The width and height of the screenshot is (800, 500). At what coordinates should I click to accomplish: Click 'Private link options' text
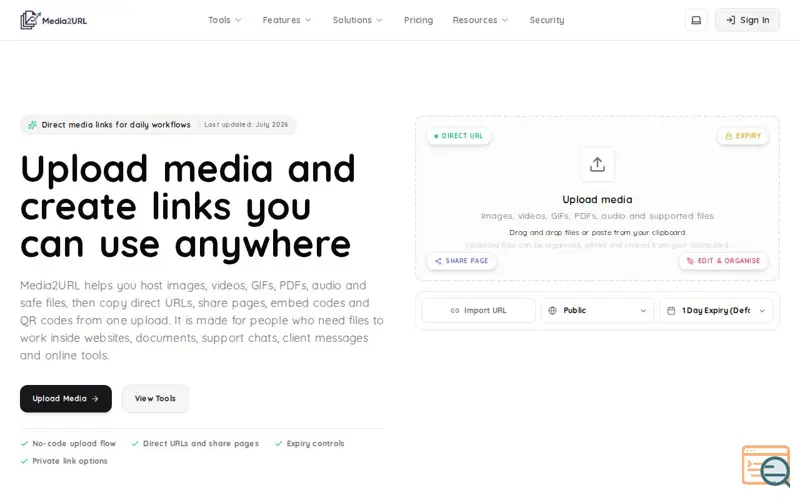(x=70, y=461)
